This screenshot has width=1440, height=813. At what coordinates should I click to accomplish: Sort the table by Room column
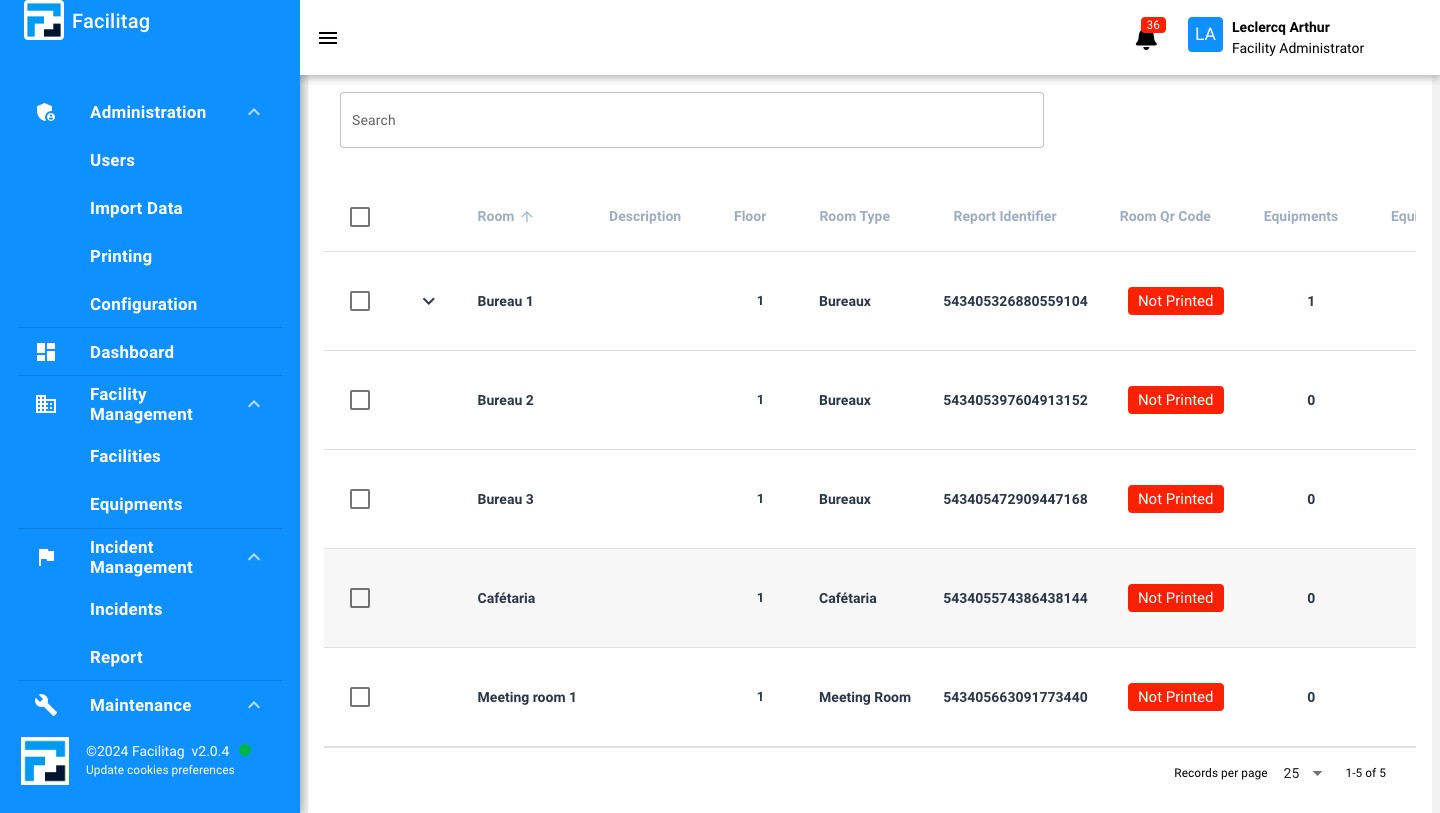(x=505, y=216)
